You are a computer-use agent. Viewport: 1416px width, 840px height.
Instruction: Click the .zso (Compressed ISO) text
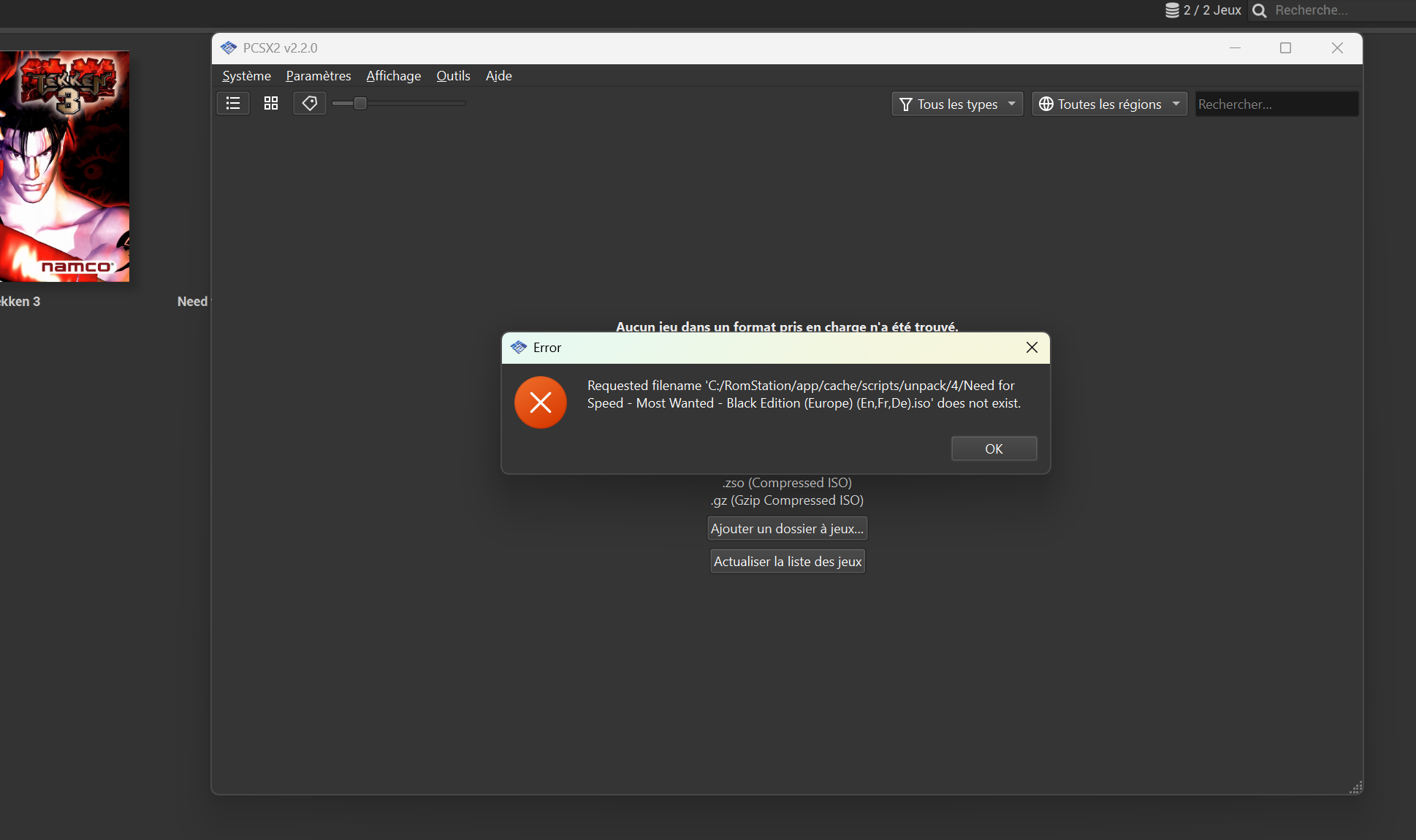(787, 483)
